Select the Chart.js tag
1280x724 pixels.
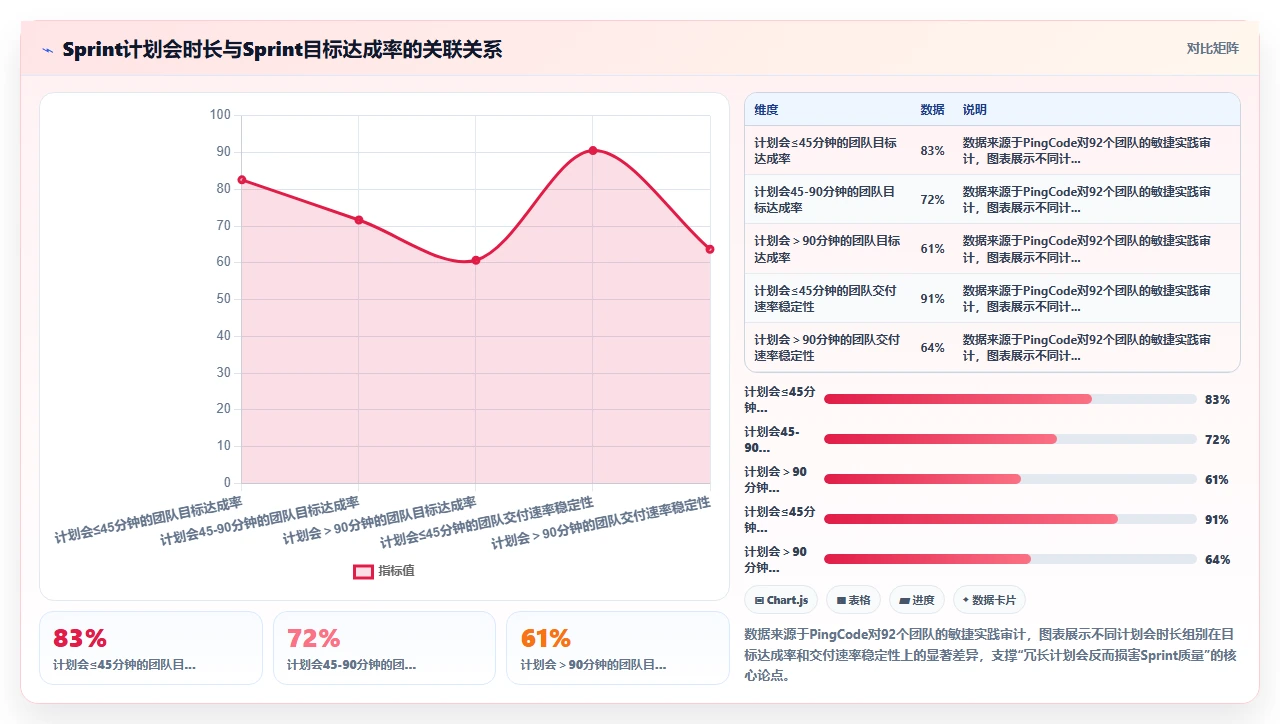click(x=781, y=600)
